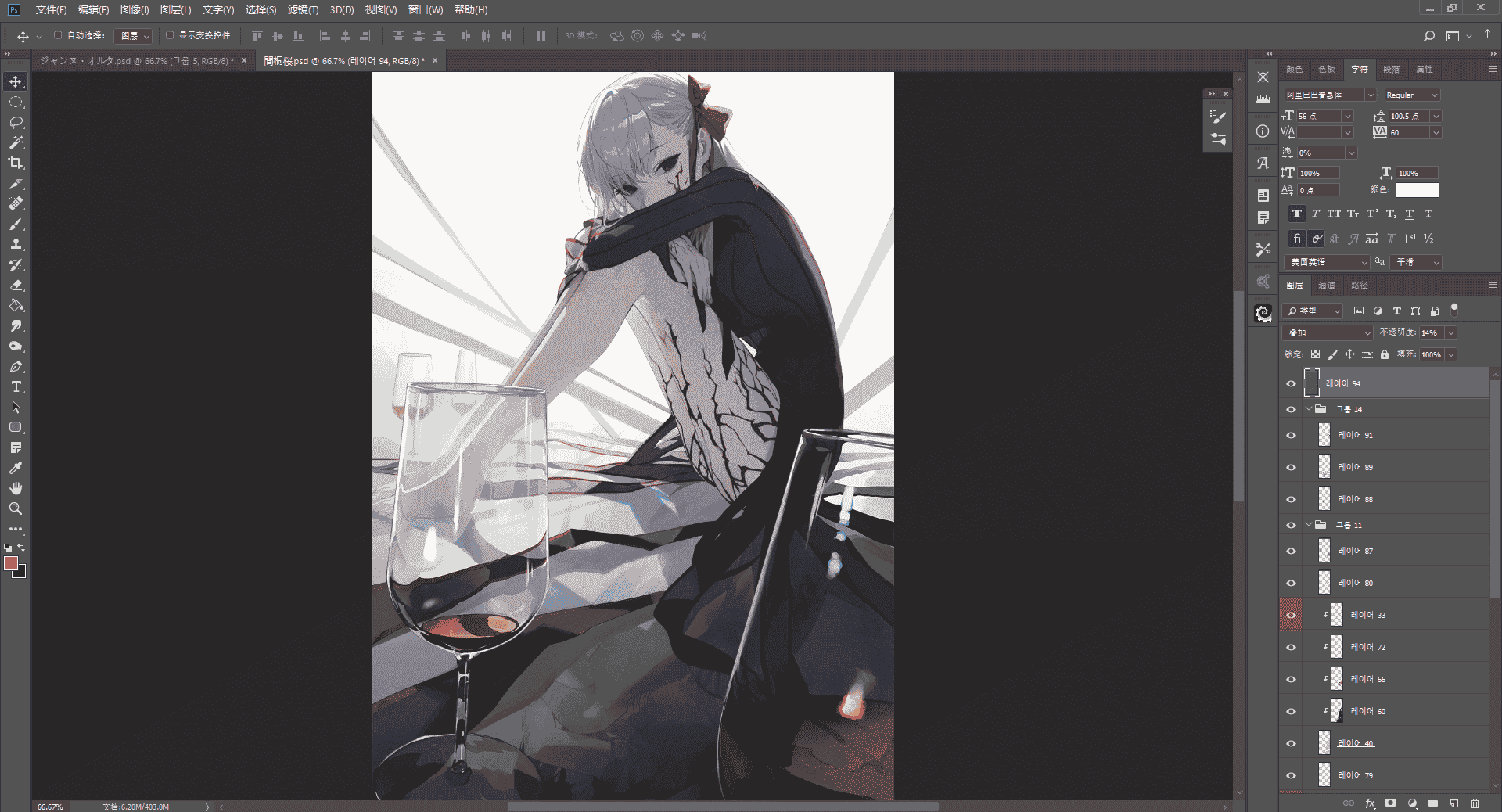Select the Clone Stamp tool

coord(16,245)
